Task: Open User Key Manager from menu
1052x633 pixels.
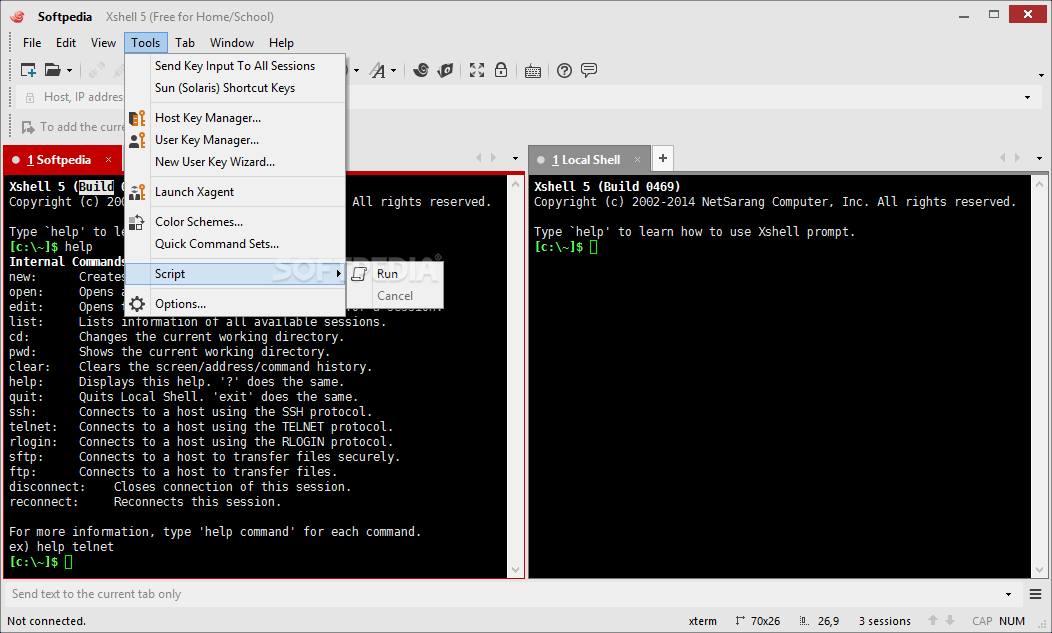Action: tap(235, 140)
